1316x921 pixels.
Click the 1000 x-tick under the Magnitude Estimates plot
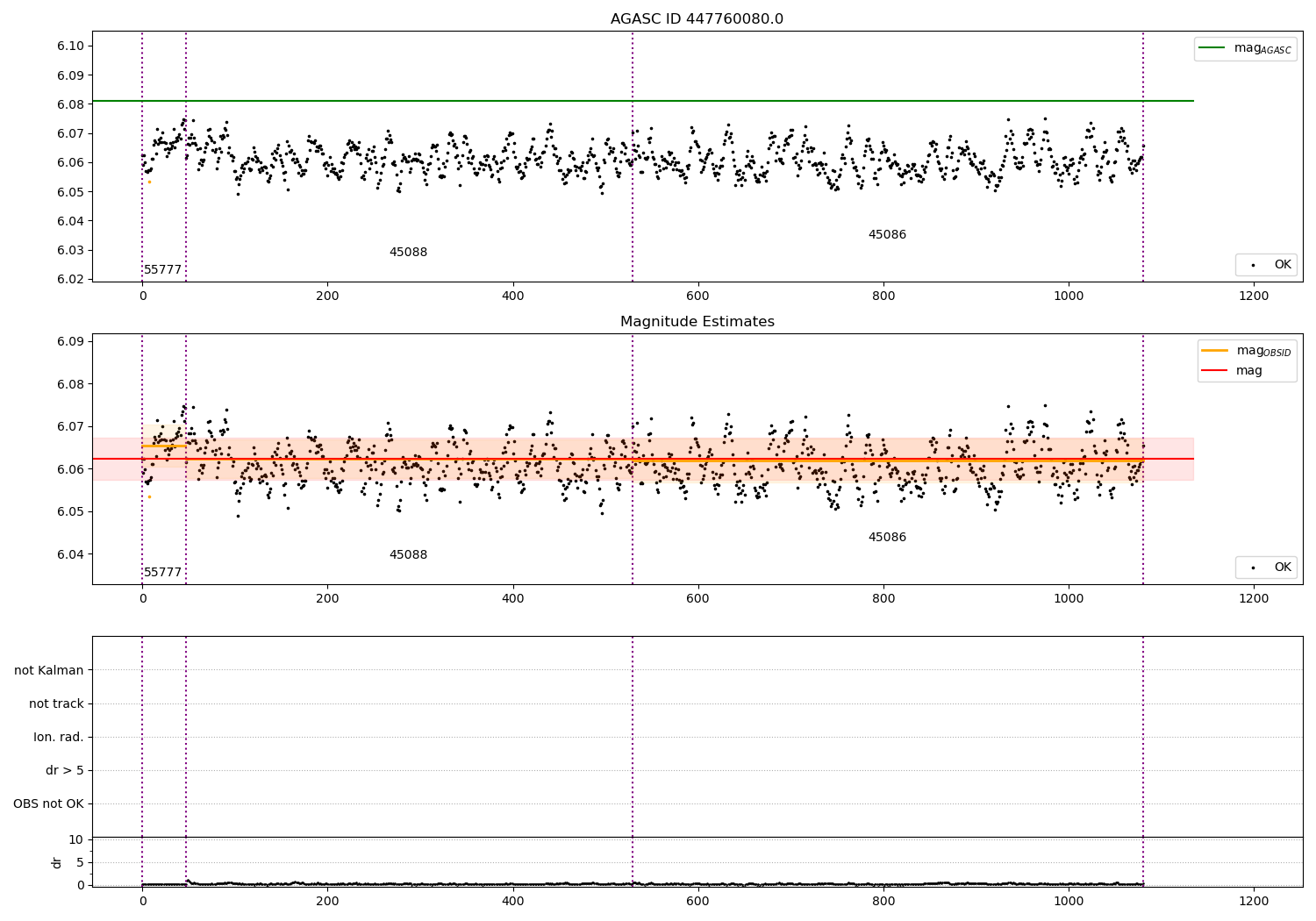tap(1069, 599)
